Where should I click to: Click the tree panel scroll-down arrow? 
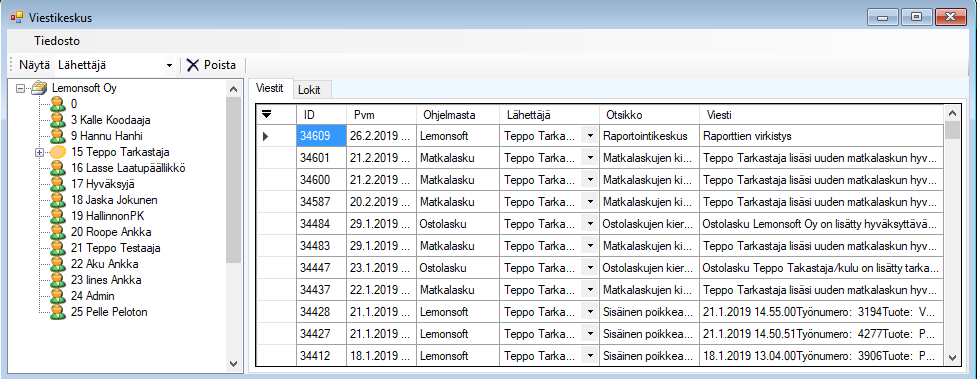(234, 363)
